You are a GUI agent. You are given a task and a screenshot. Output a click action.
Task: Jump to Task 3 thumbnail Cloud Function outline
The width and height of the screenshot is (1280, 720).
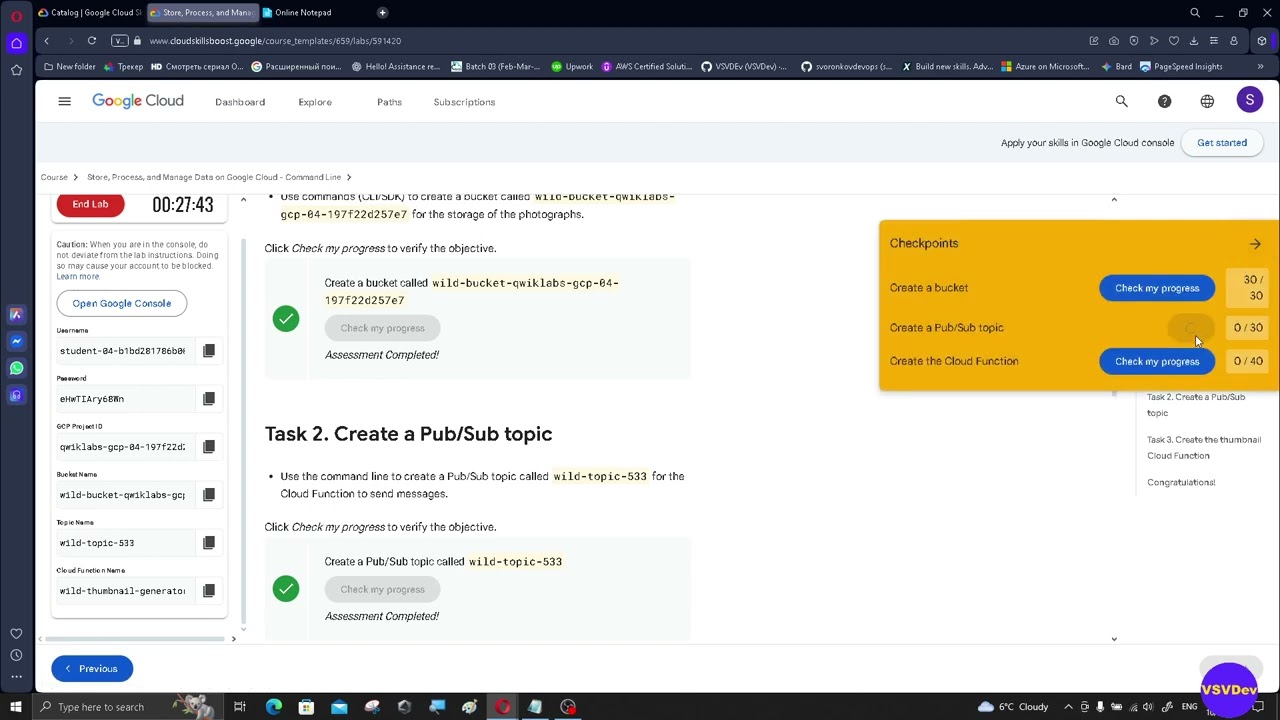point(1204,447)
